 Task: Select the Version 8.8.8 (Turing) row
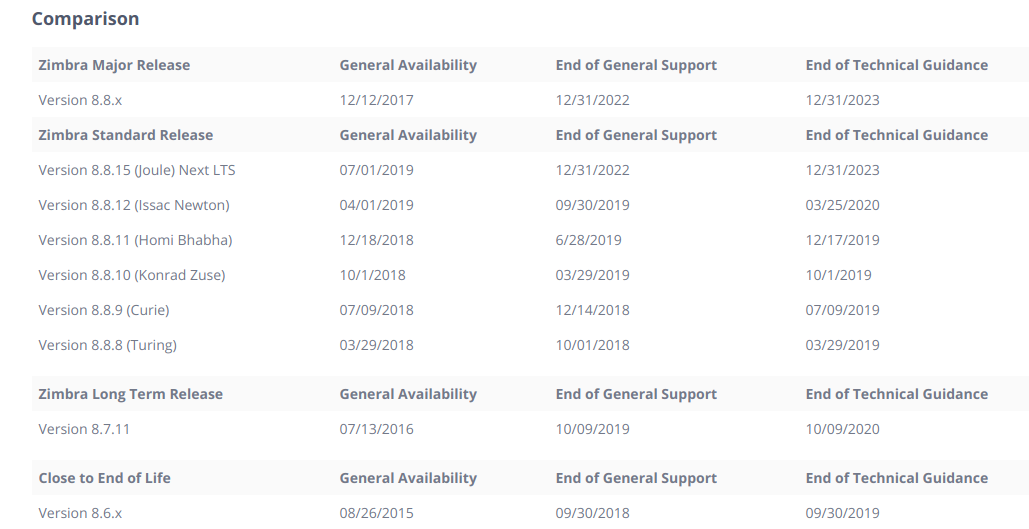pyautogui.click(x=530, y=345)
